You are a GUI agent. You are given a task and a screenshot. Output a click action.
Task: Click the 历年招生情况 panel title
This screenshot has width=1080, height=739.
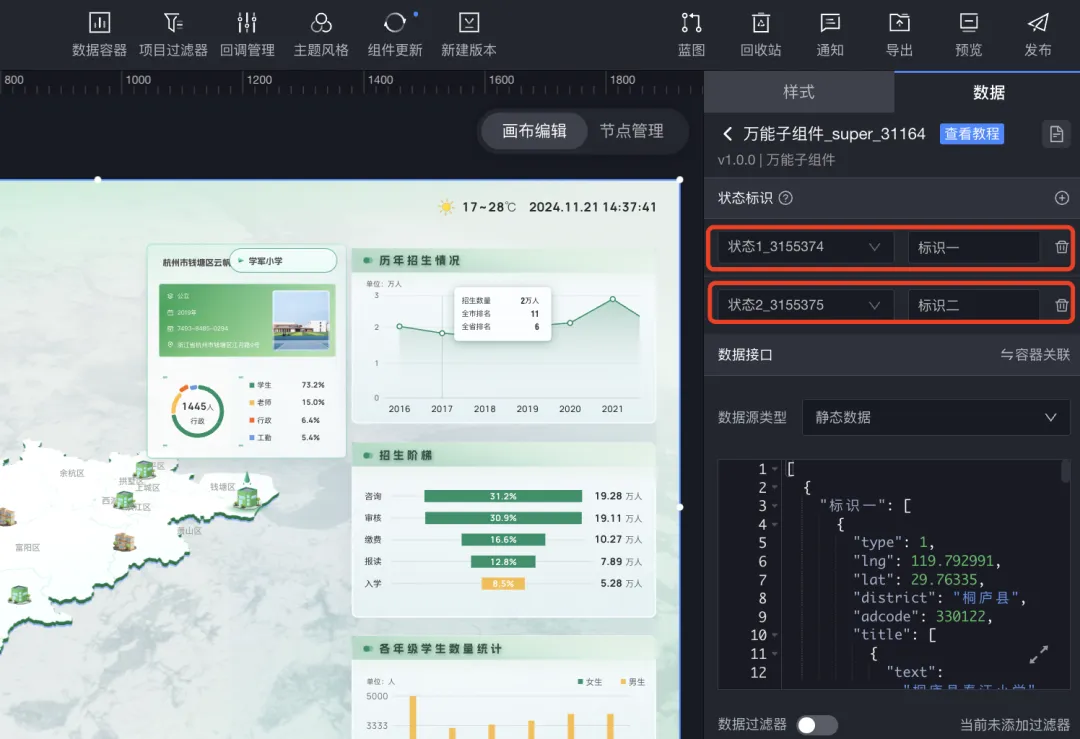pos(419,260)
